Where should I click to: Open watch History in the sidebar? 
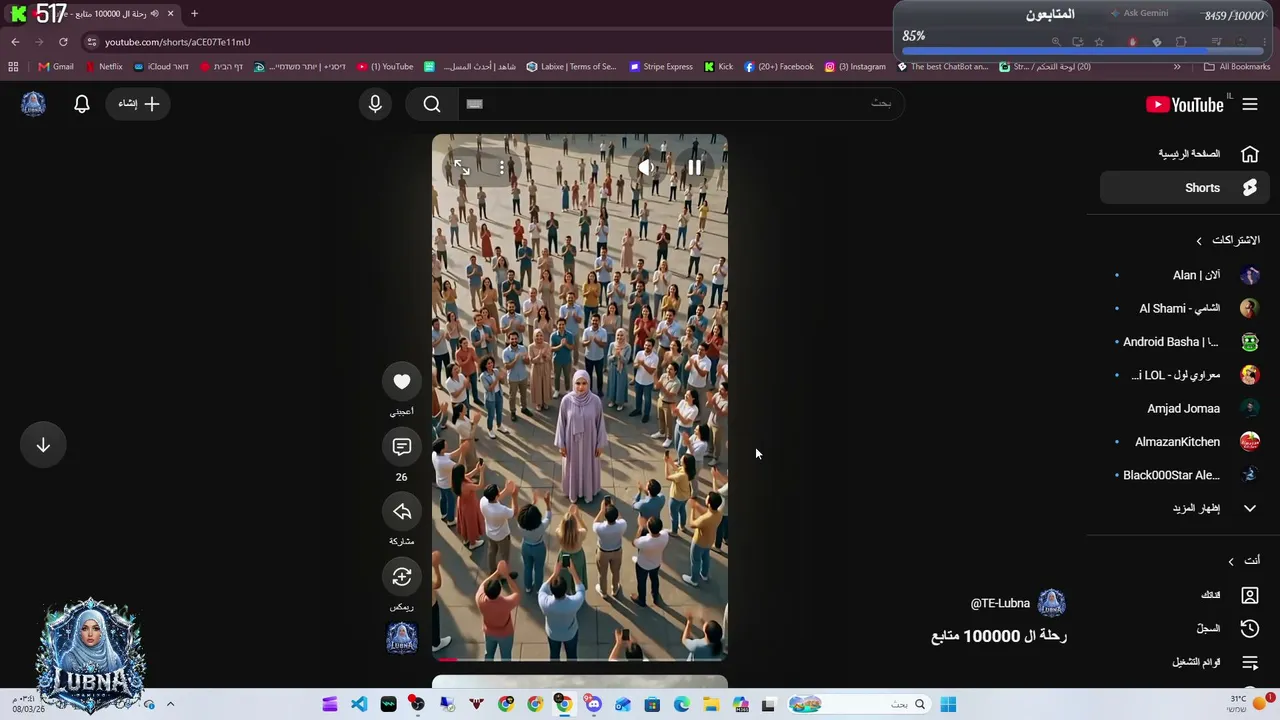(x=1185, y=628)
